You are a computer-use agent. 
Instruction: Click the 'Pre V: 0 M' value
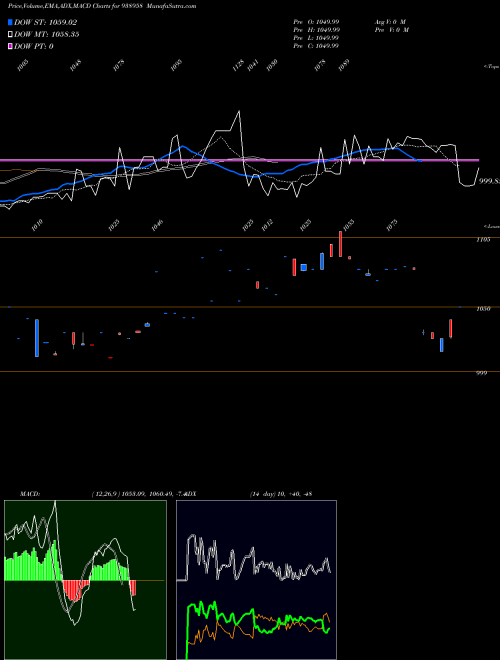[x=392, y=30]
